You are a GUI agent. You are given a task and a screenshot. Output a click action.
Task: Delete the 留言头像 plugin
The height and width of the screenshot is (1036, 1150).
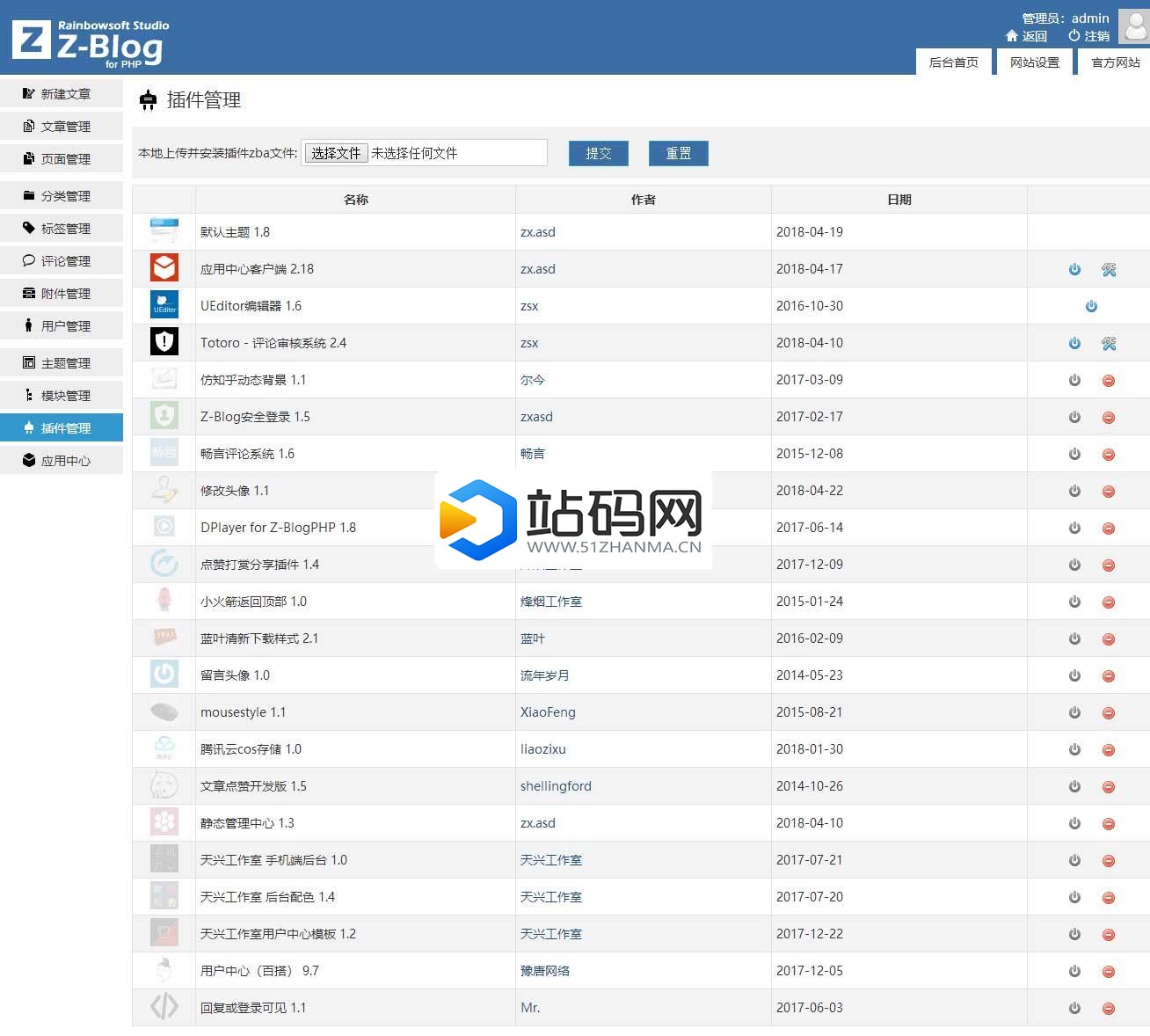point(1109,676)
